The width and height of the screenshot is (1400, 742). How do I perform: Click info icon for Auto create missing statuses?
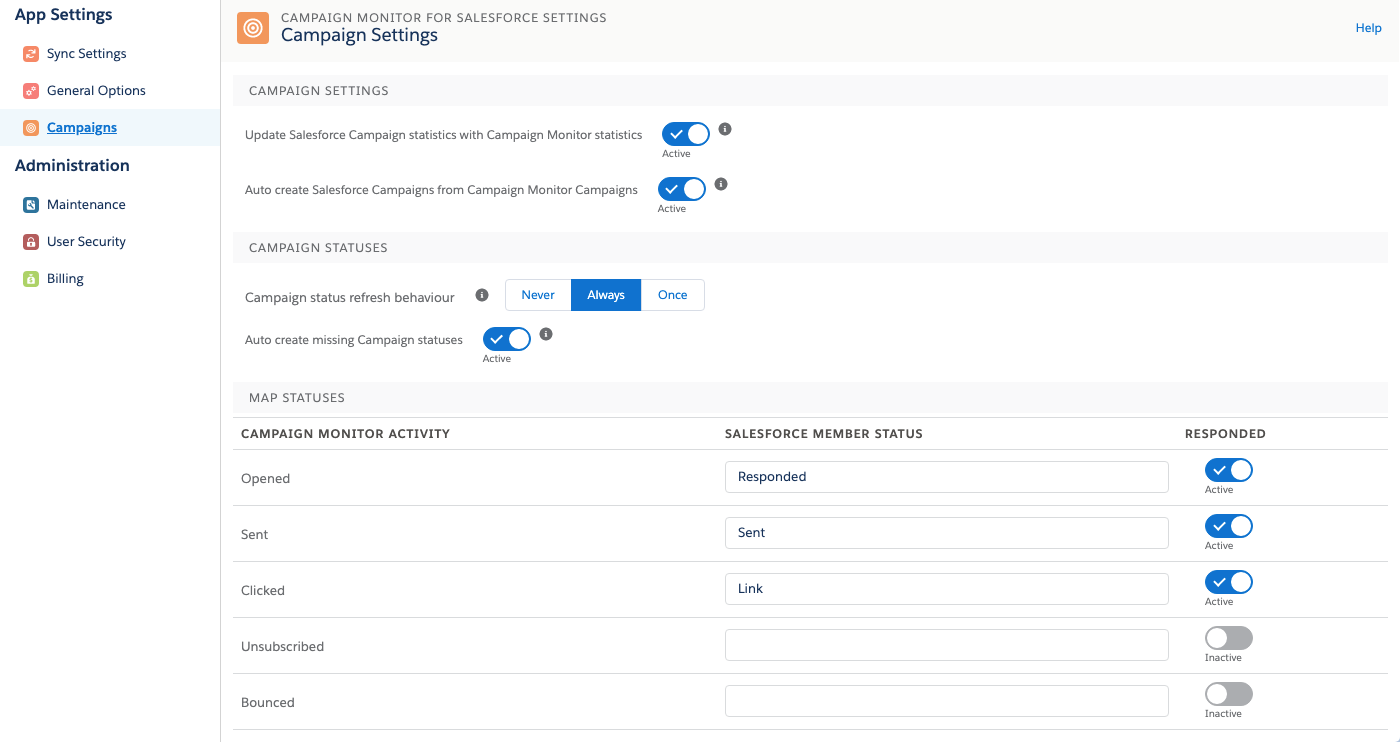pos(546,334)
